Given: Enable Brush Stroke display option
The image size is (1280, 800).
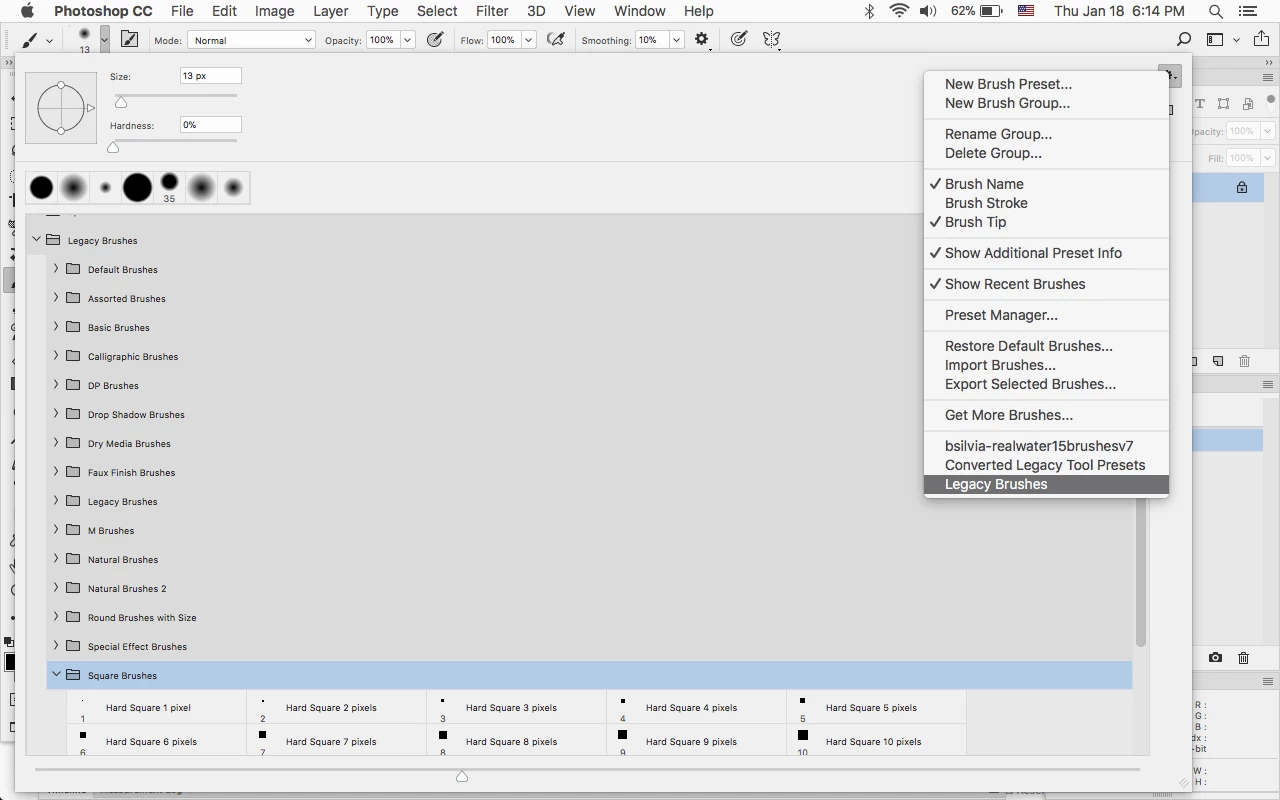Looking at the screenshot, I should [986, 203].
